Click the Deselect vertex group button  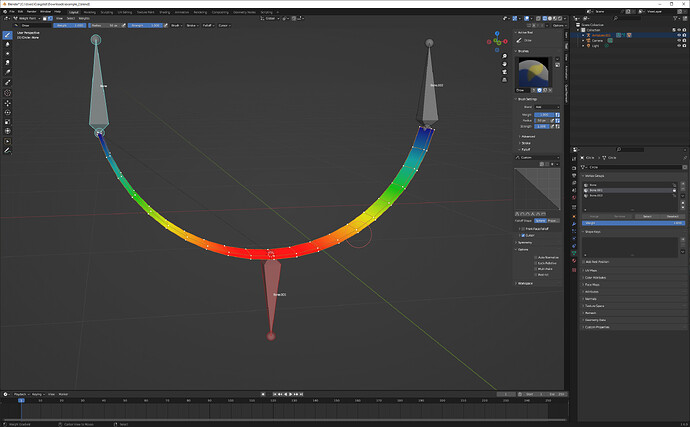point(672,217)
